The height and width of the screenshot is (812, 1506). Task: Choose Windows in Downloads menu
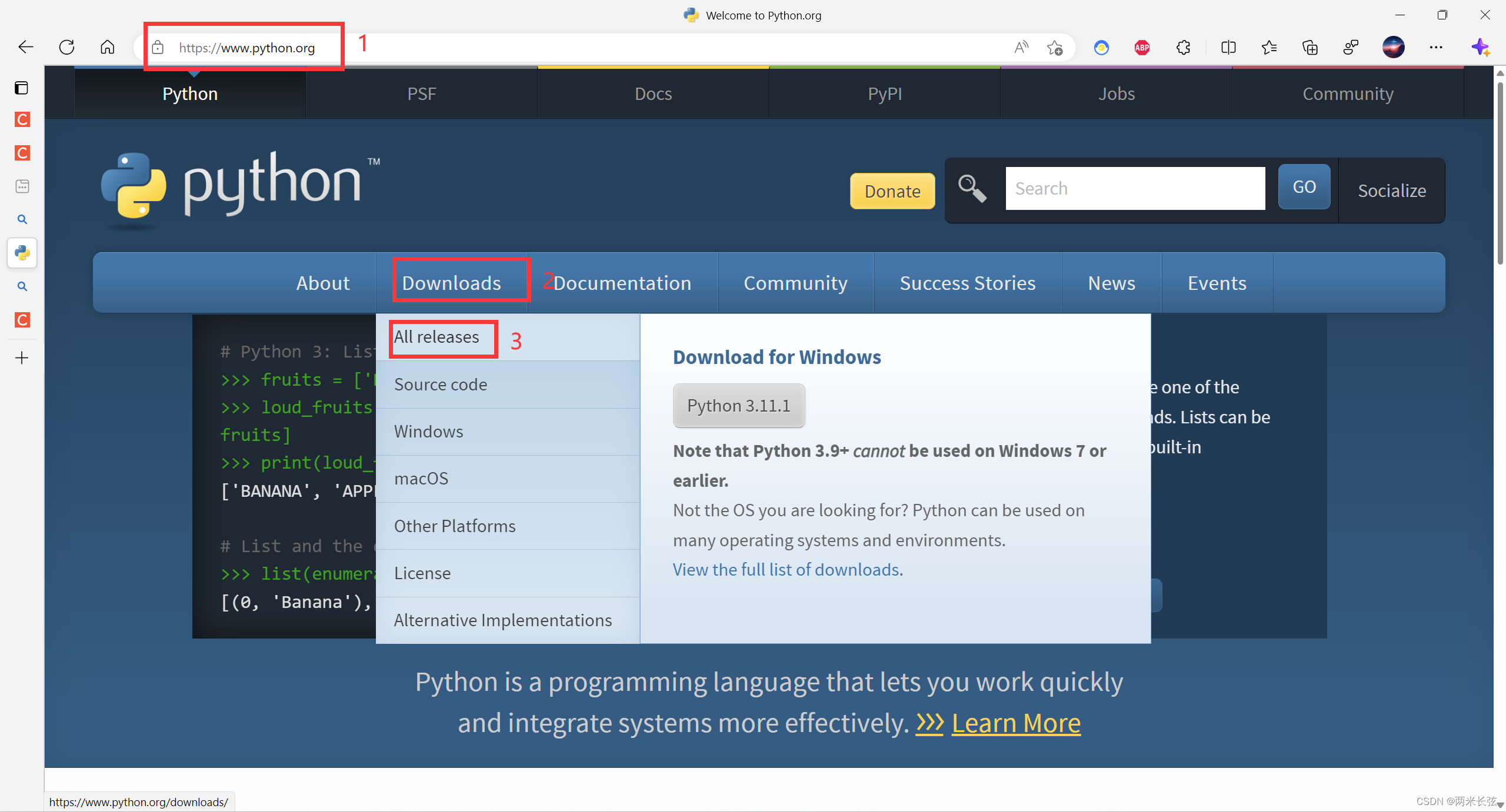tap(508, 432)
